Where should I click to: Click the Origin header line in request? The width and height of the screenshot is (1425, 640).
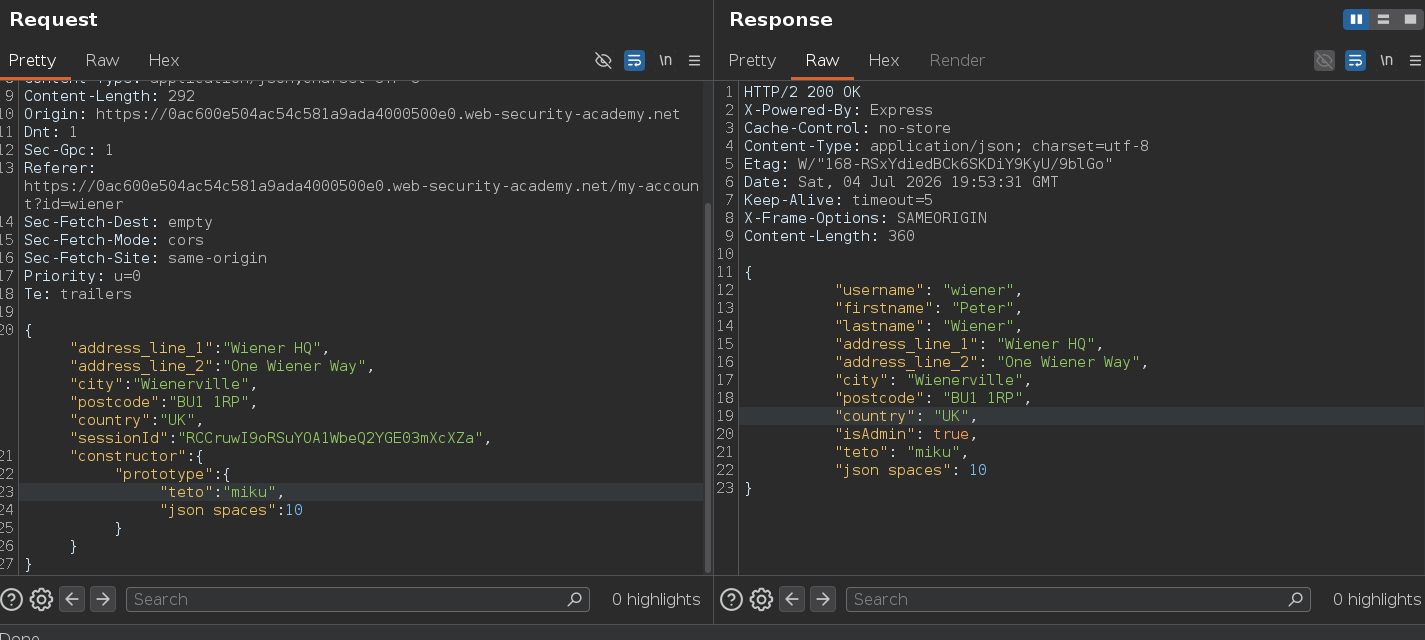(x=352, y=114)
